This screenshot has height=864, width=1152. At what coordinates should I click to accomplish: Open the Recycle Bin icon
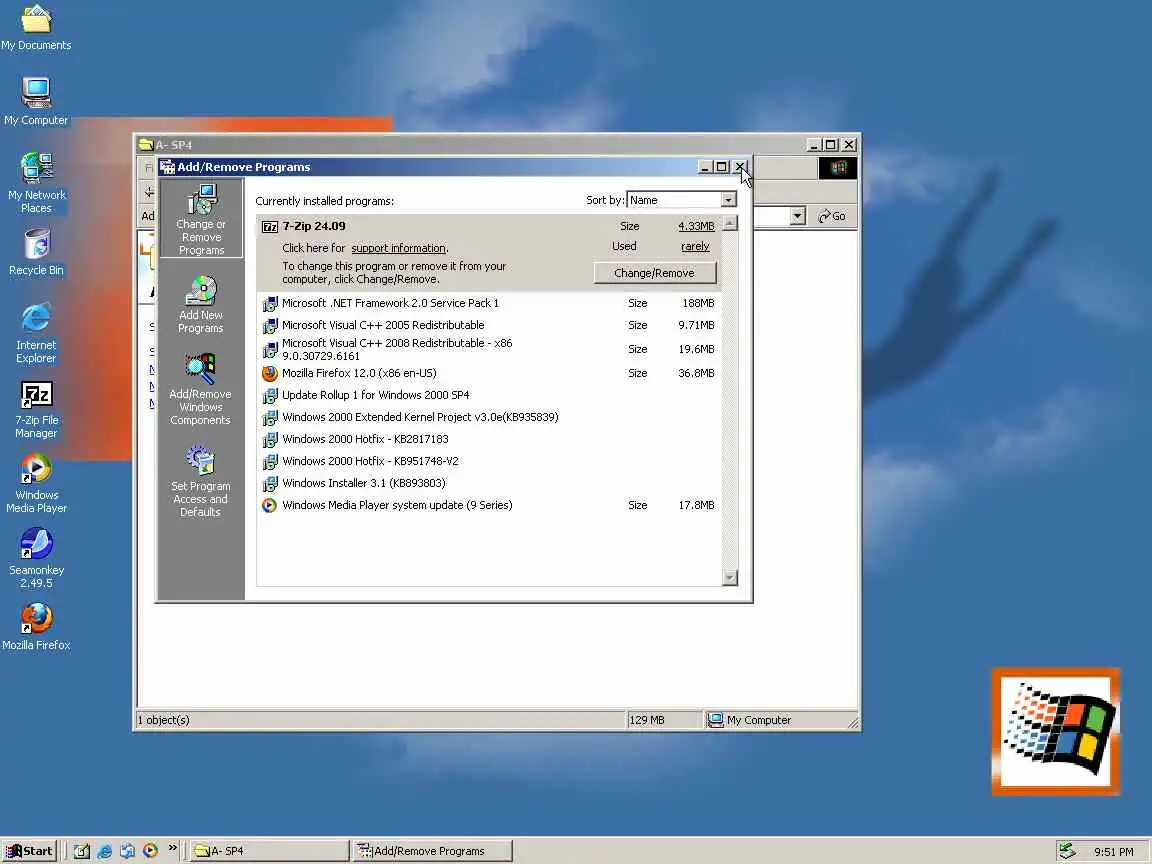pyautogui.click(x=36, y=253)
